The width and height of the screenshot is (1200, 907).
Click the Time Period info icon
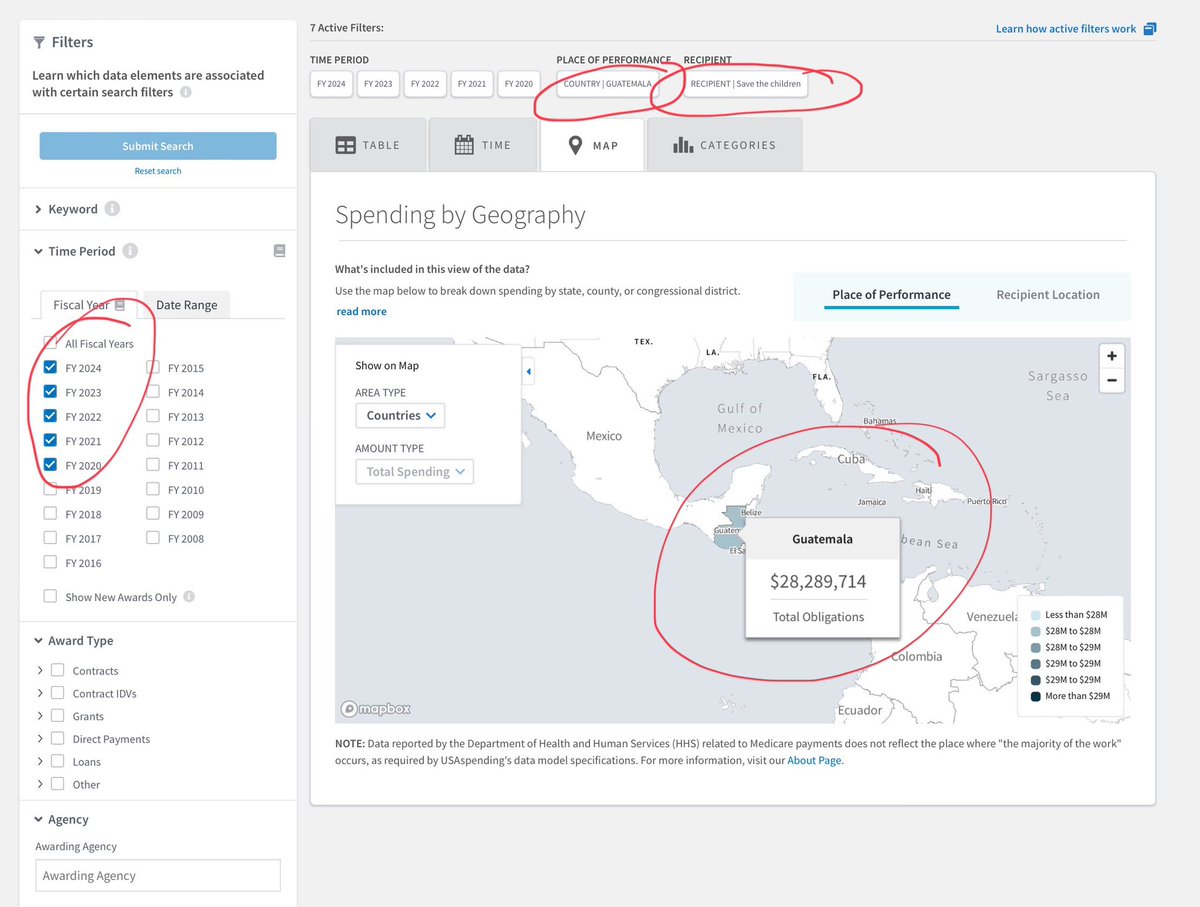click(130, 251)
